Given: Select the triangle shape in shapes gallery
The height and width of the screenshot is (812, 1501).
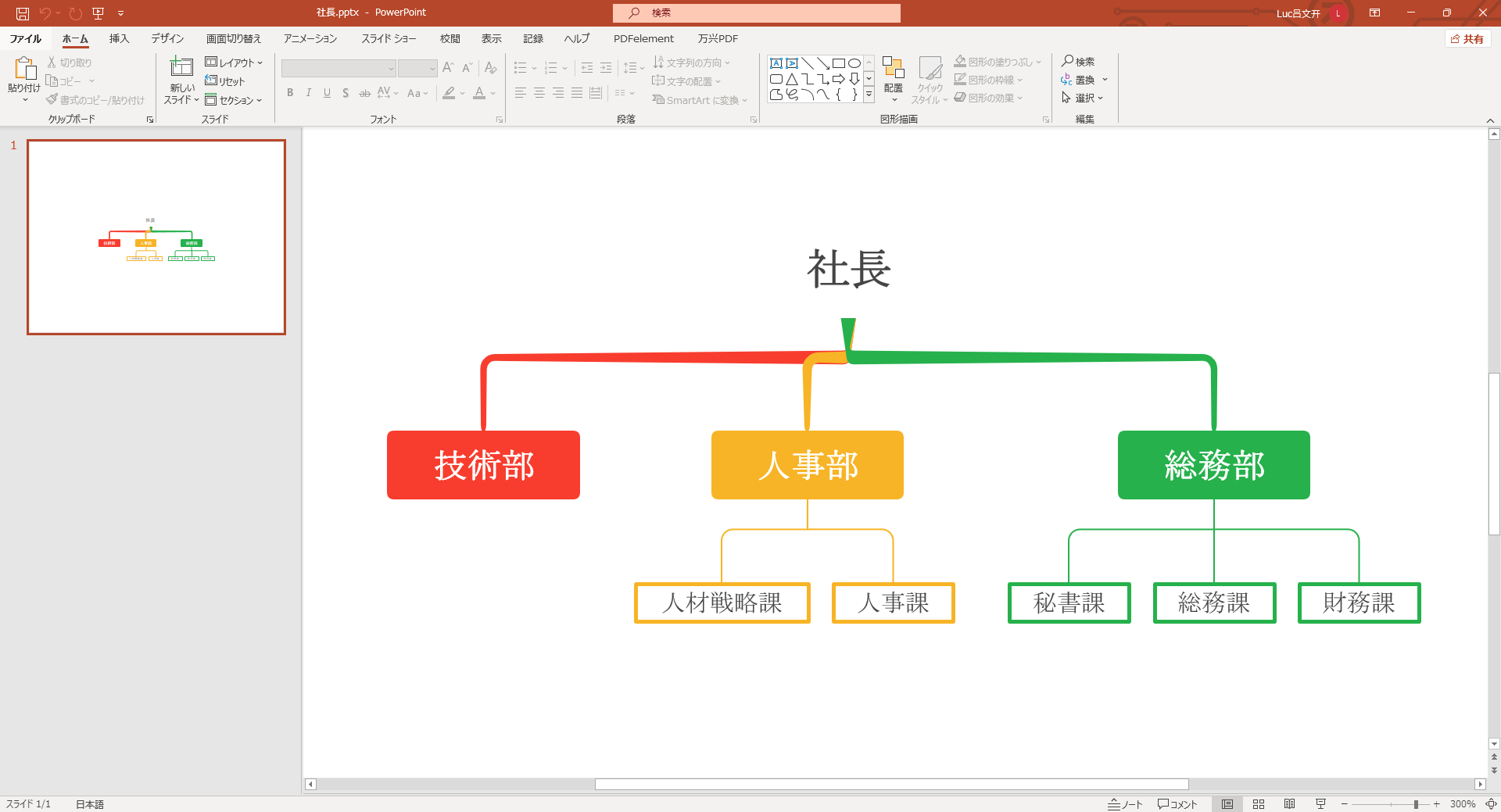Looking at the screenshot, I should pyautogui.click(x=791, y=79).
